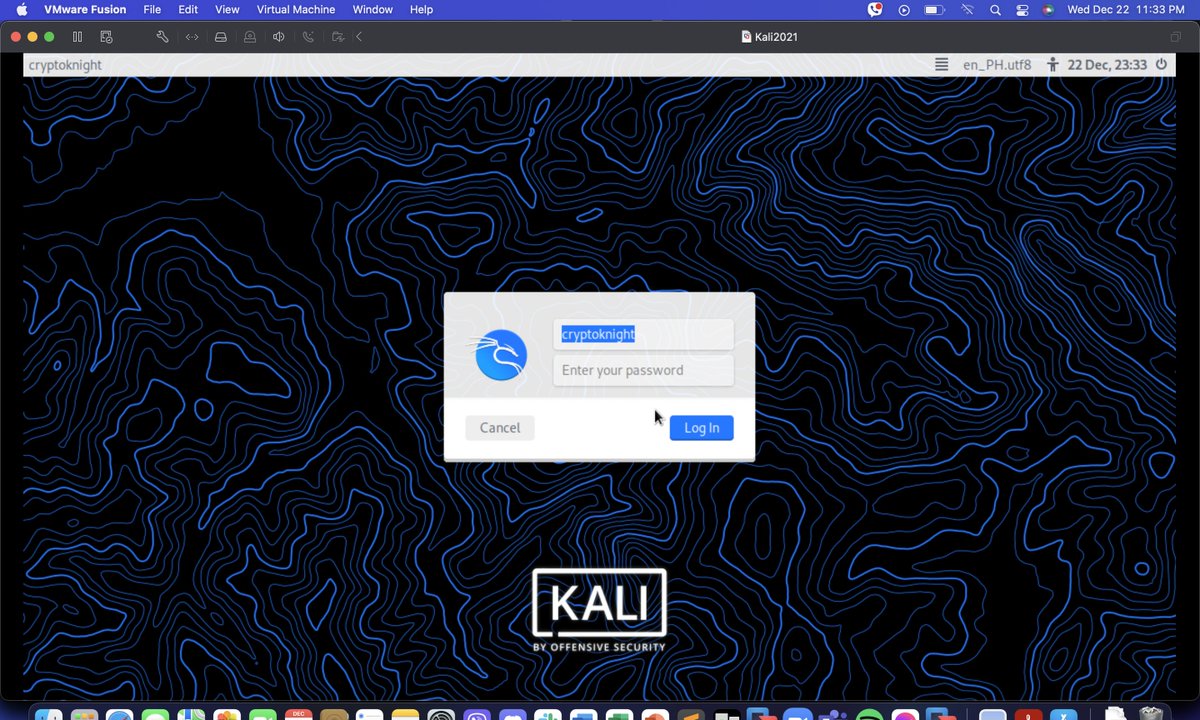Click the multi-window icon at title bar right
Screen dimensions: 1200x720
tap(1176, 37)
